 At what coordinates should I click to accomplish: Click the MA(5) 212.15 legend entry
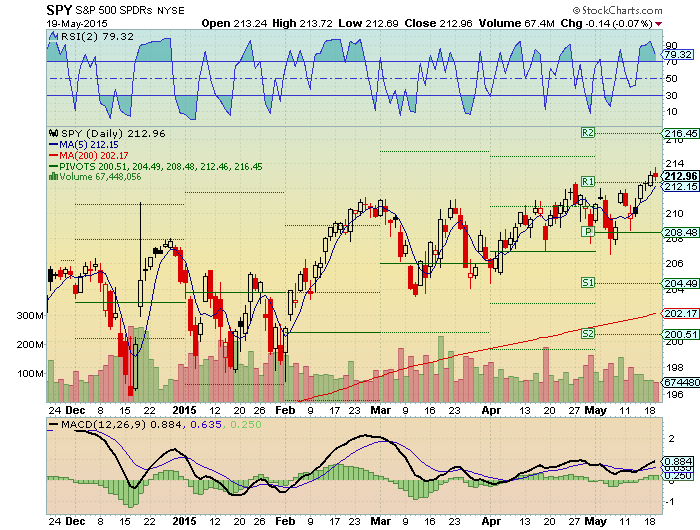click(x=89, y=145)
